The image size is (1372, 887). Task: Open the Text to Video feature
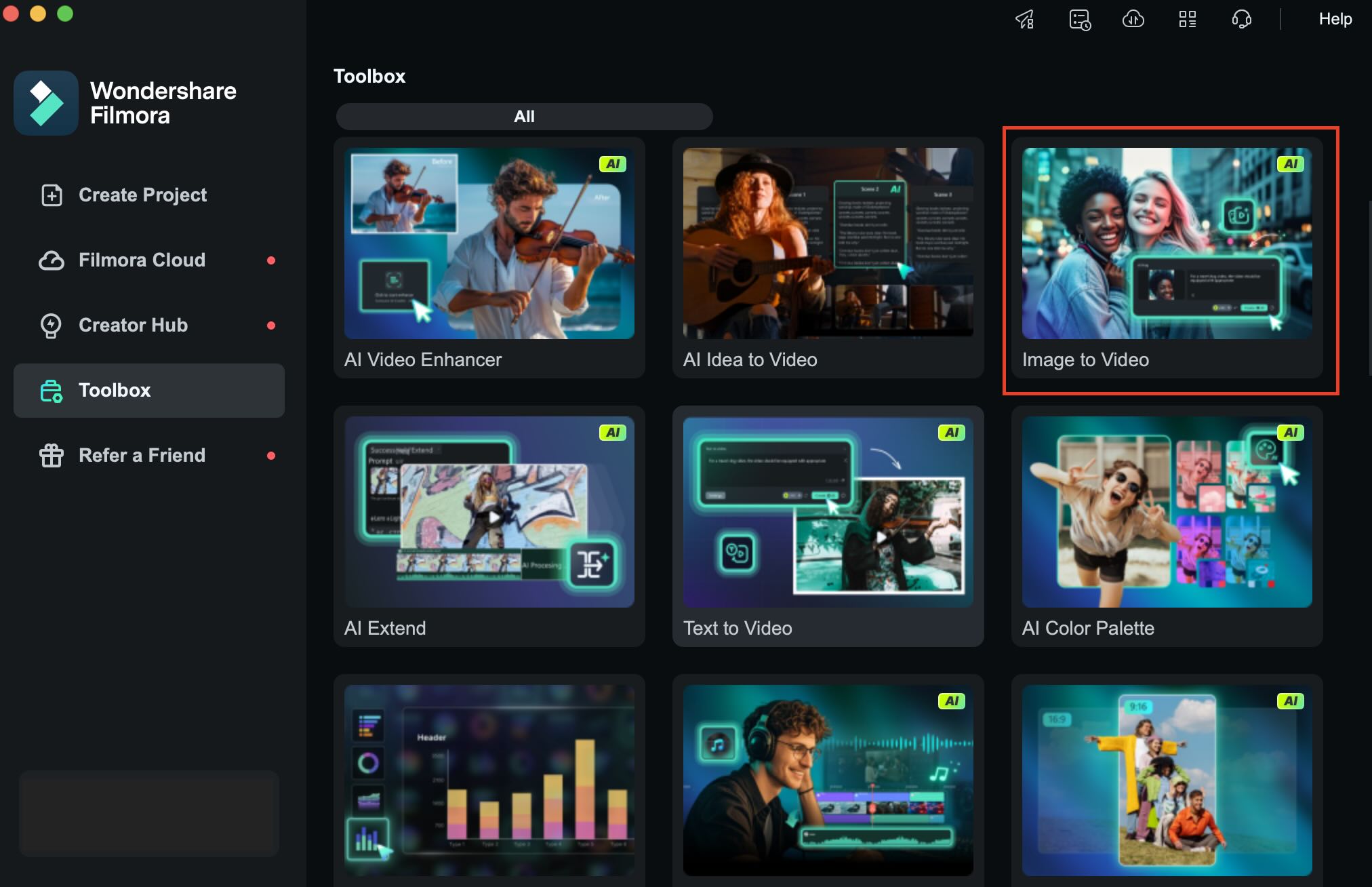click(827, 526)
